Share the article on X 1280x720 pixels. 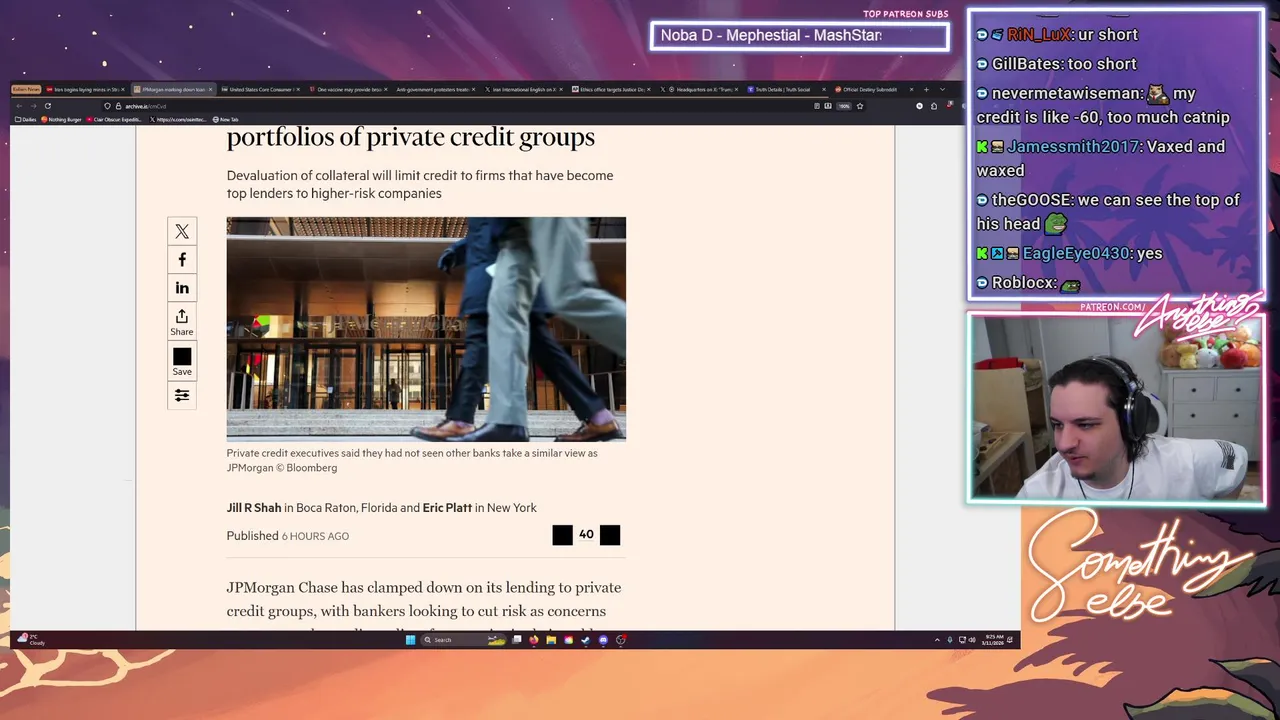pos(182,231)
